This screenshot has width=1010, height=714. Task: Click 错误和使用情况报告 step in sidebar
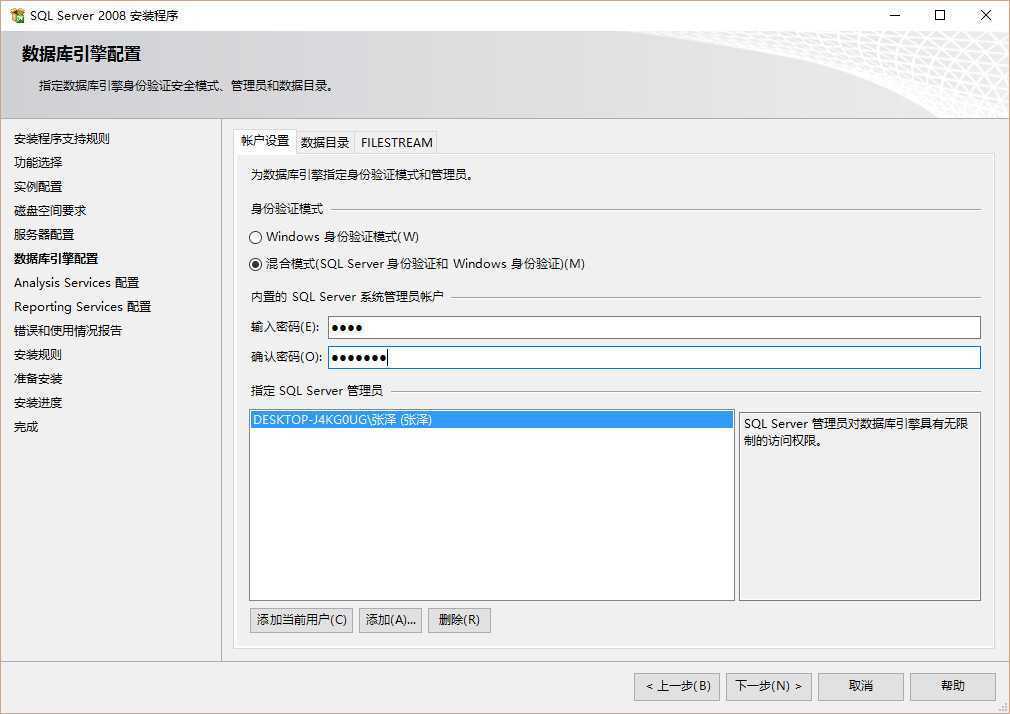(x=68, y=331)
